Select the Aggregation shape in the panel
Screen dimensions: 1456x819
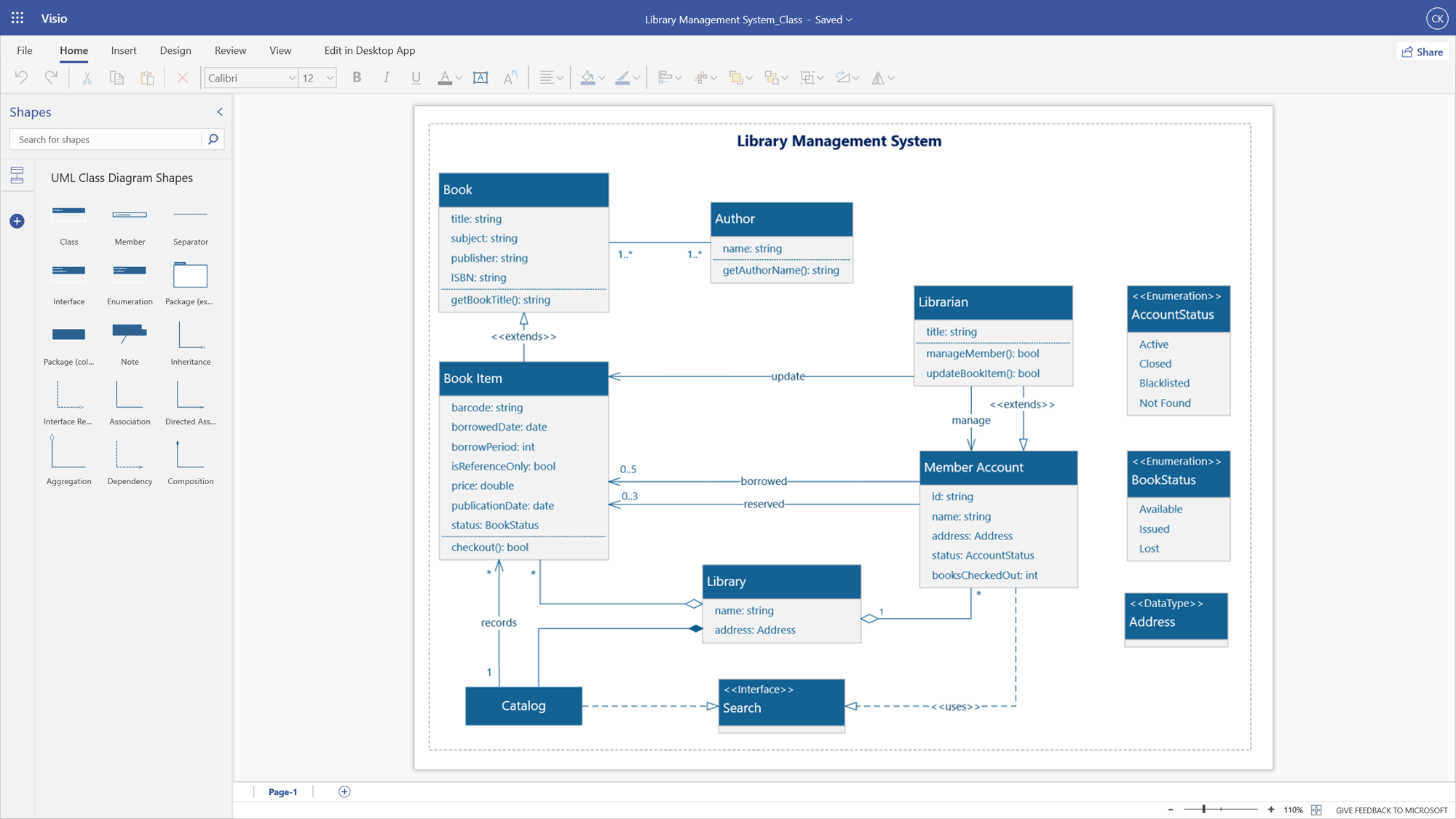[68, 455]
